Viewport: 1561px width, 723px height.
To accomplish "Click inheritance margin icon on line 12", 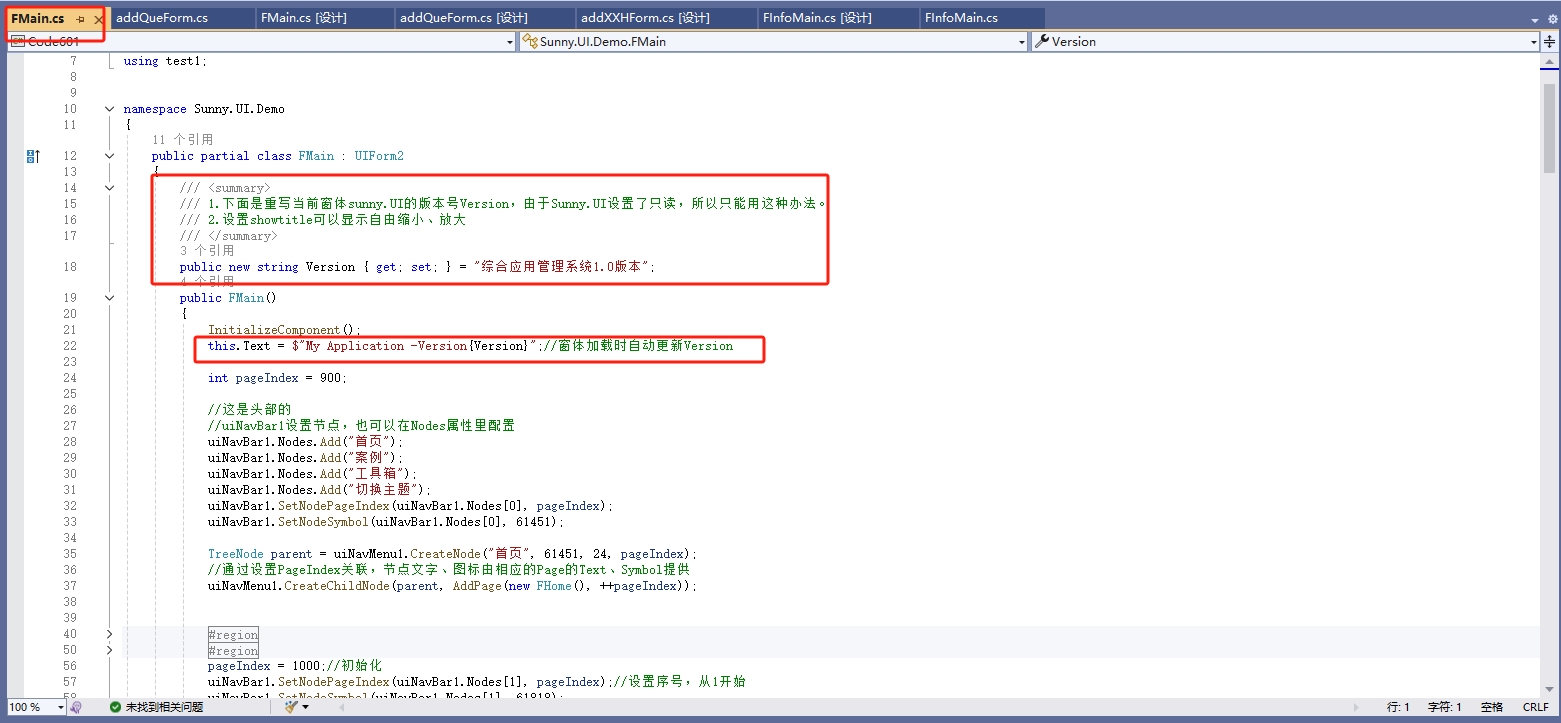I will point(33,156).
